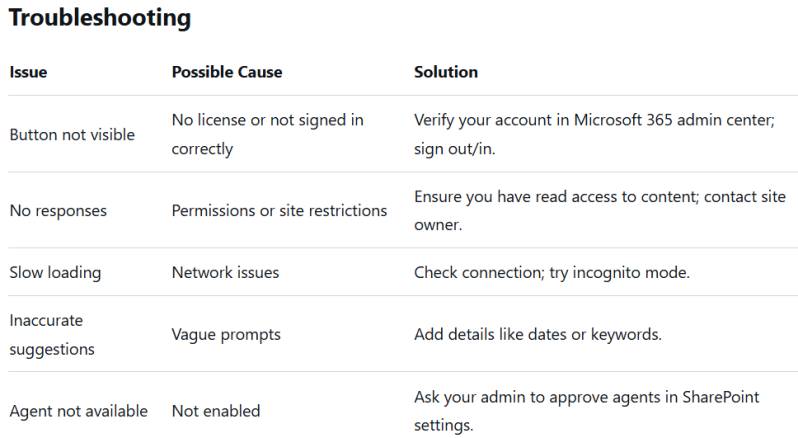Viewport: 798px width, 438px height.
Task: Click 'Add details like dates or keywords.' solution
Action: [537, 335]
